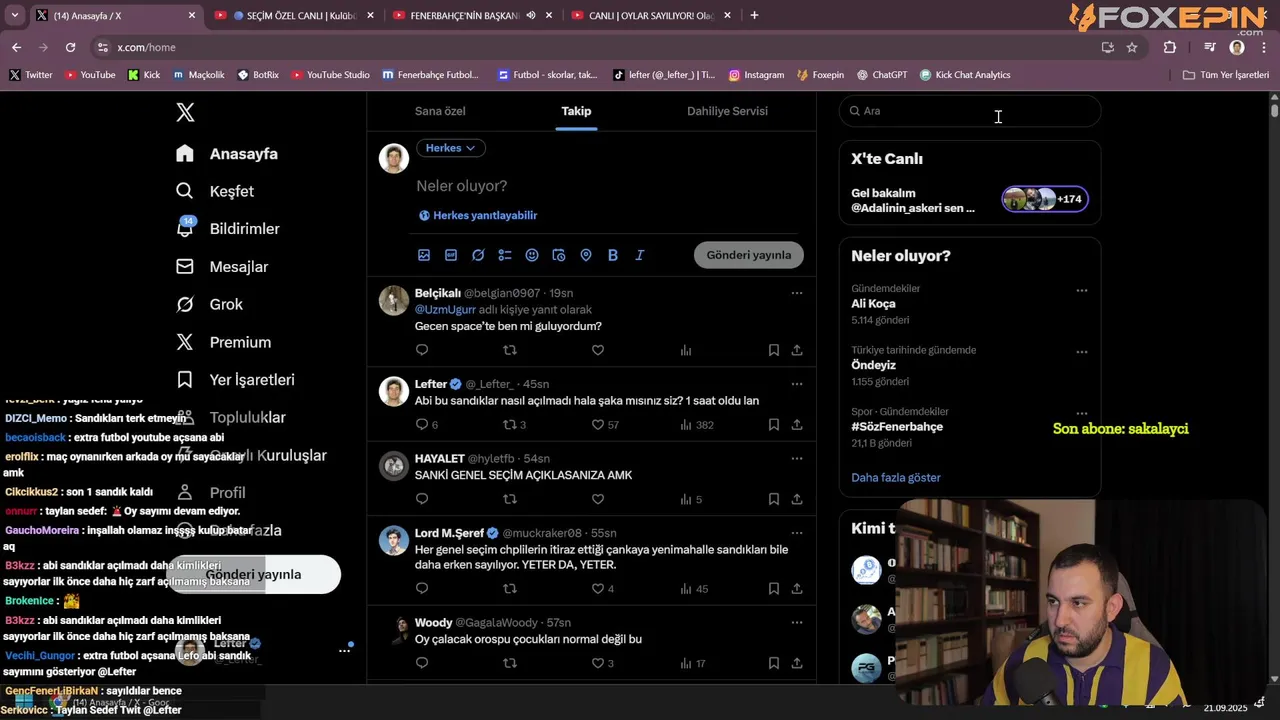Click the X logo in sidebar
The image size is (1280, 720).
(185, 112)
